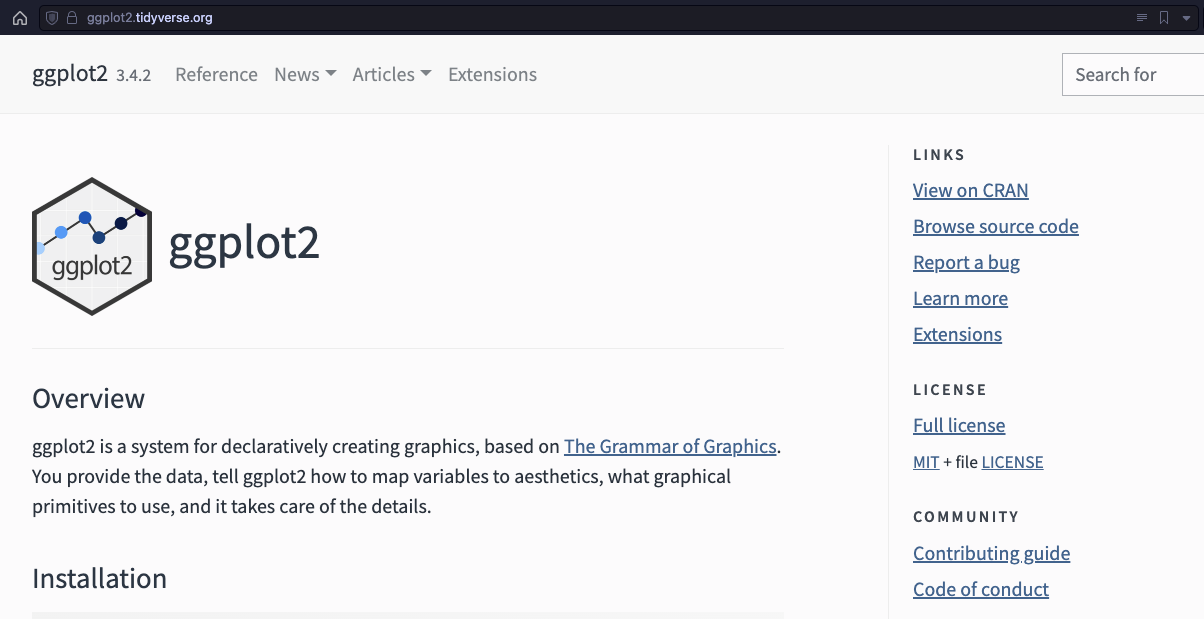
Task: Open the News dropdown menu
Action: [x=305, y=75]
